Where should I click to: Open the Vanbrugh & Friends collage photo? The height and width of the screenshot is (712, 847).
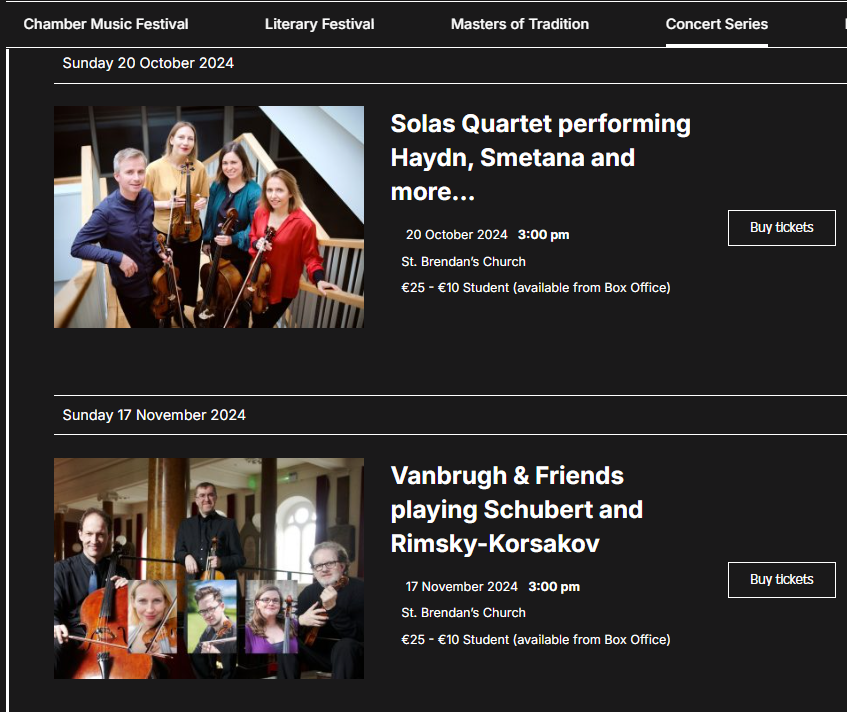coord(209,568)
